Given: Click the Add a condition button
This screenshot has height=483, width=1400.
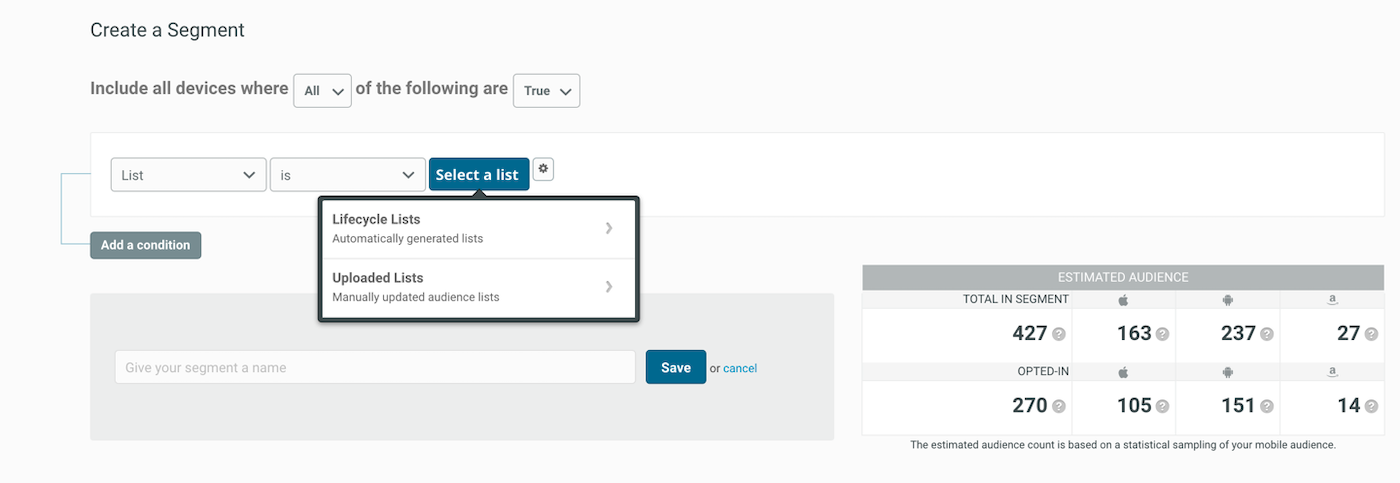Looking at the screenshot, I should tap(145, 245).
